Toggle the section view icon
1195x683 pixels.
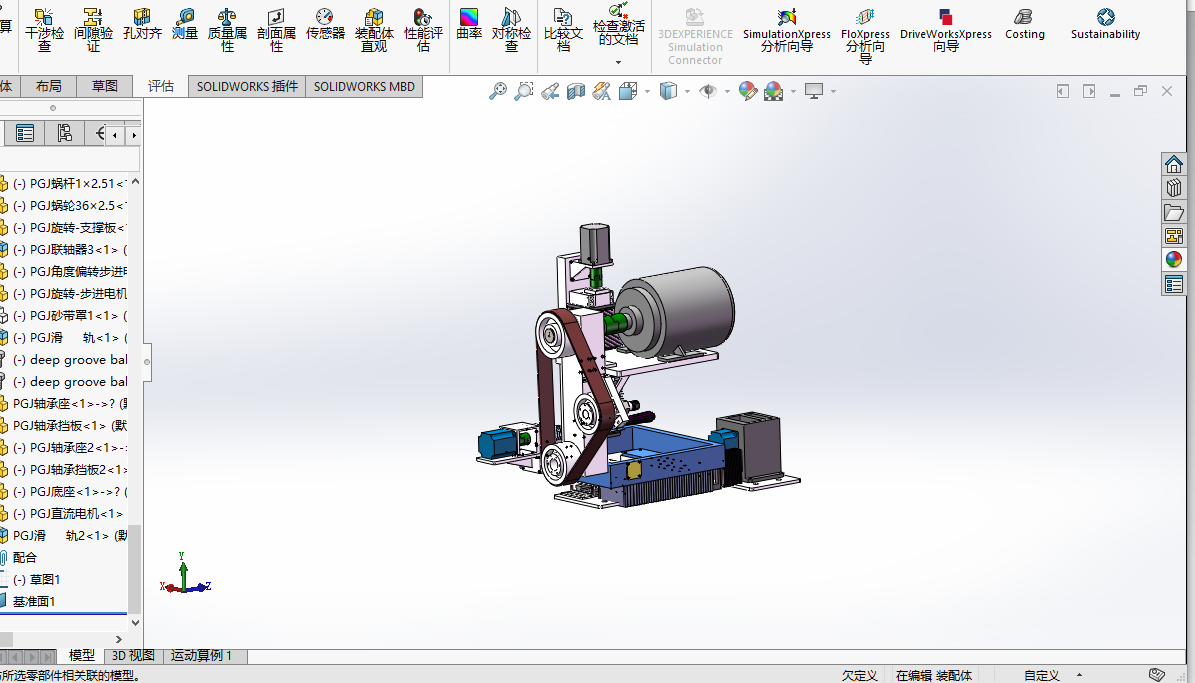coord(576,92)
